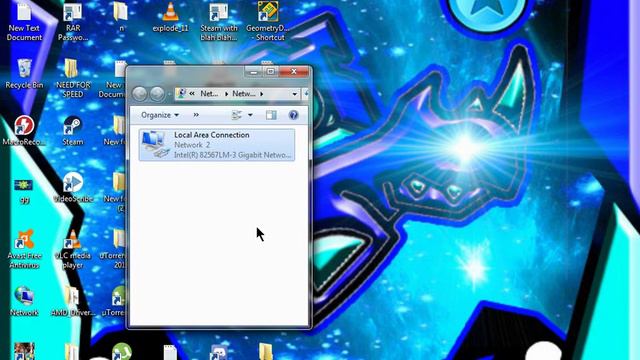Click the Intel(R) 82567LM-3 Gigabit text
This screenshot has width=640, height=360.
click(x=233, y=155)
